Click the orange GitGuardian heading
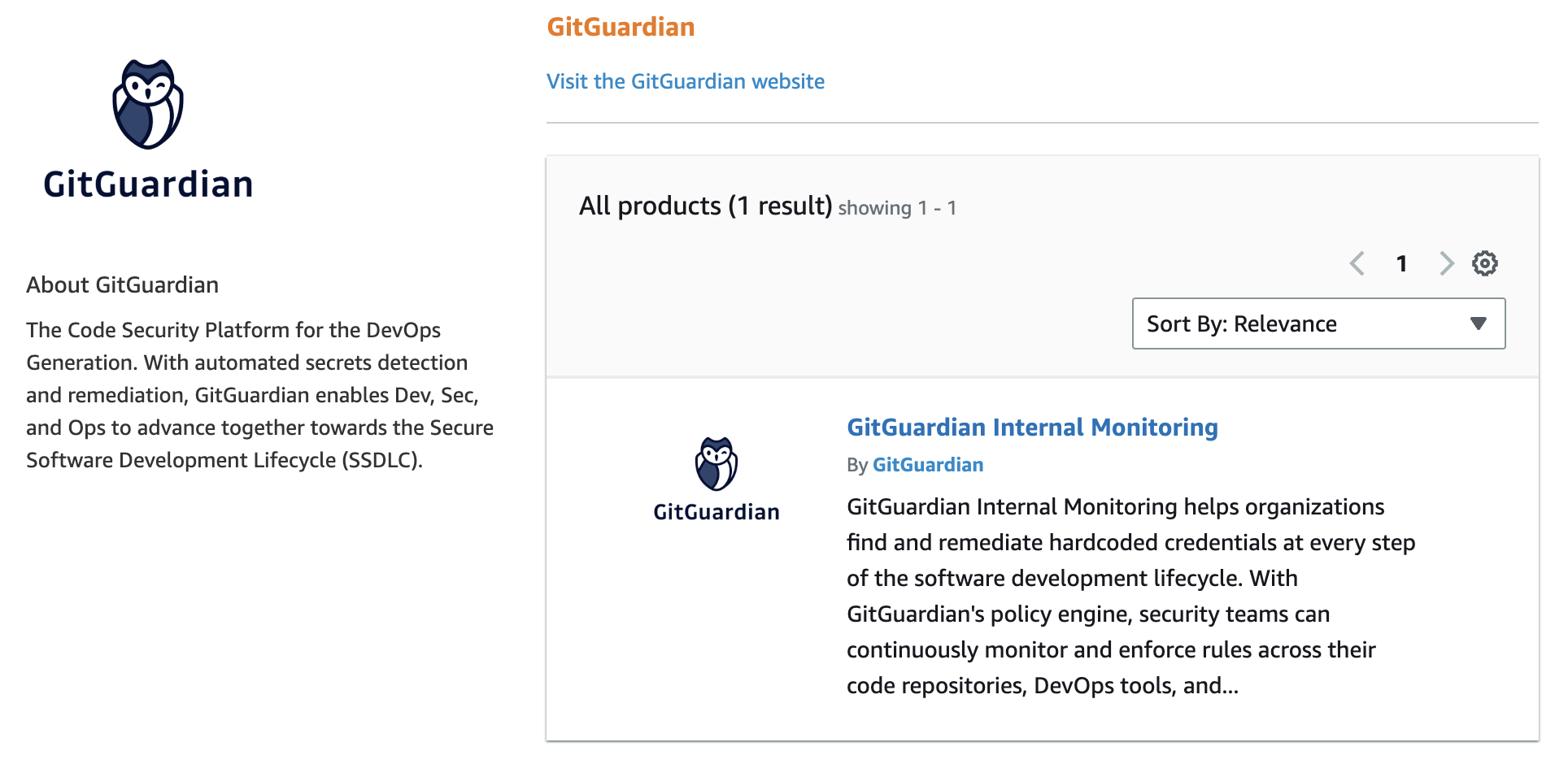 pyautogui.click(x=621, y=26)
